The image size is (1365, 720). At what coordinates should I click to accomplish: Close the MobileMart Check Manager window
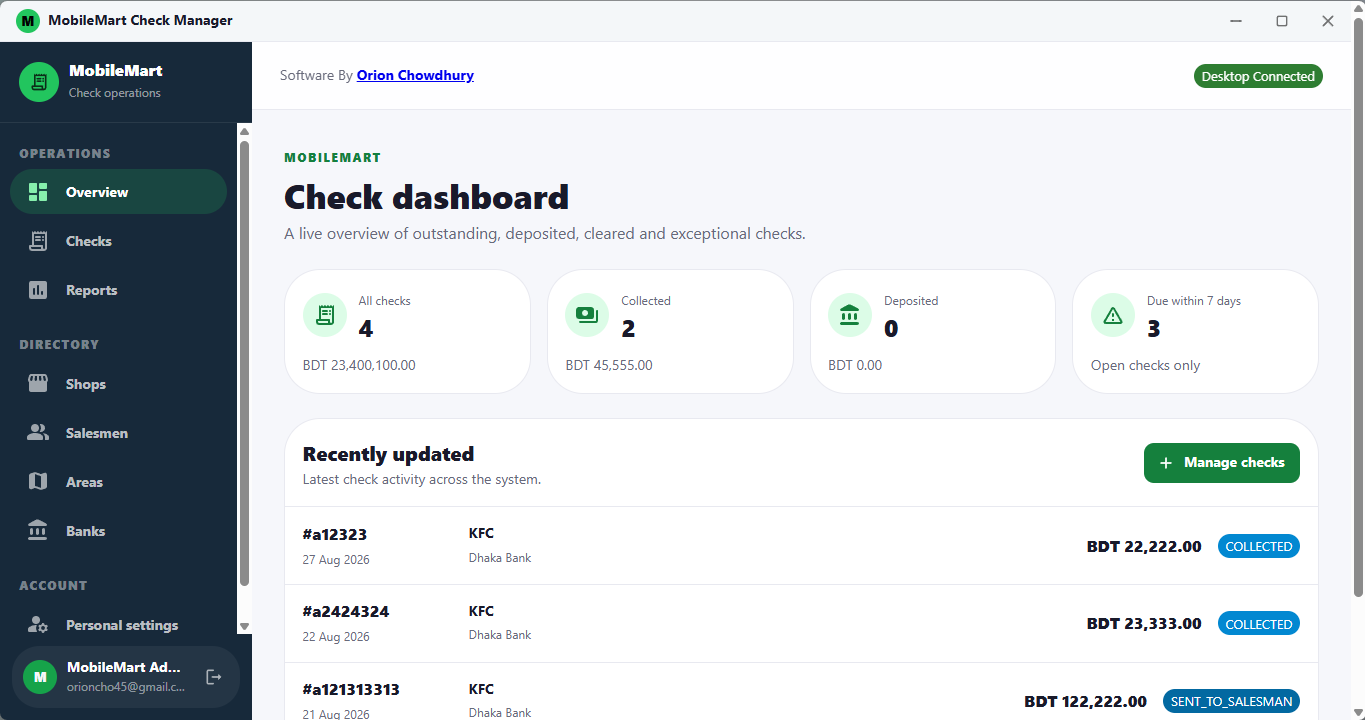pyautogui.click(x=1328, y=20)
